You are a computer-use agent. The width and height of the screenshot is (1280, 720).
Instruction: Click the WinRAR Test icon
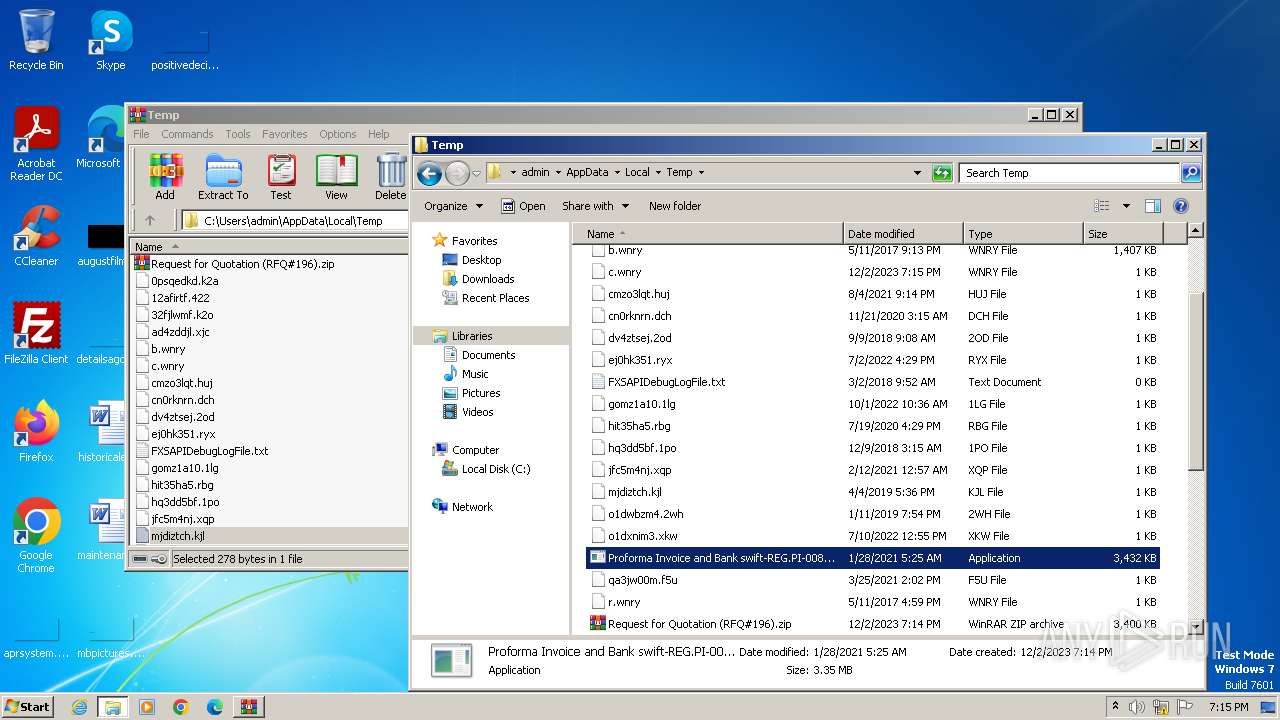[x=281, y=177]
